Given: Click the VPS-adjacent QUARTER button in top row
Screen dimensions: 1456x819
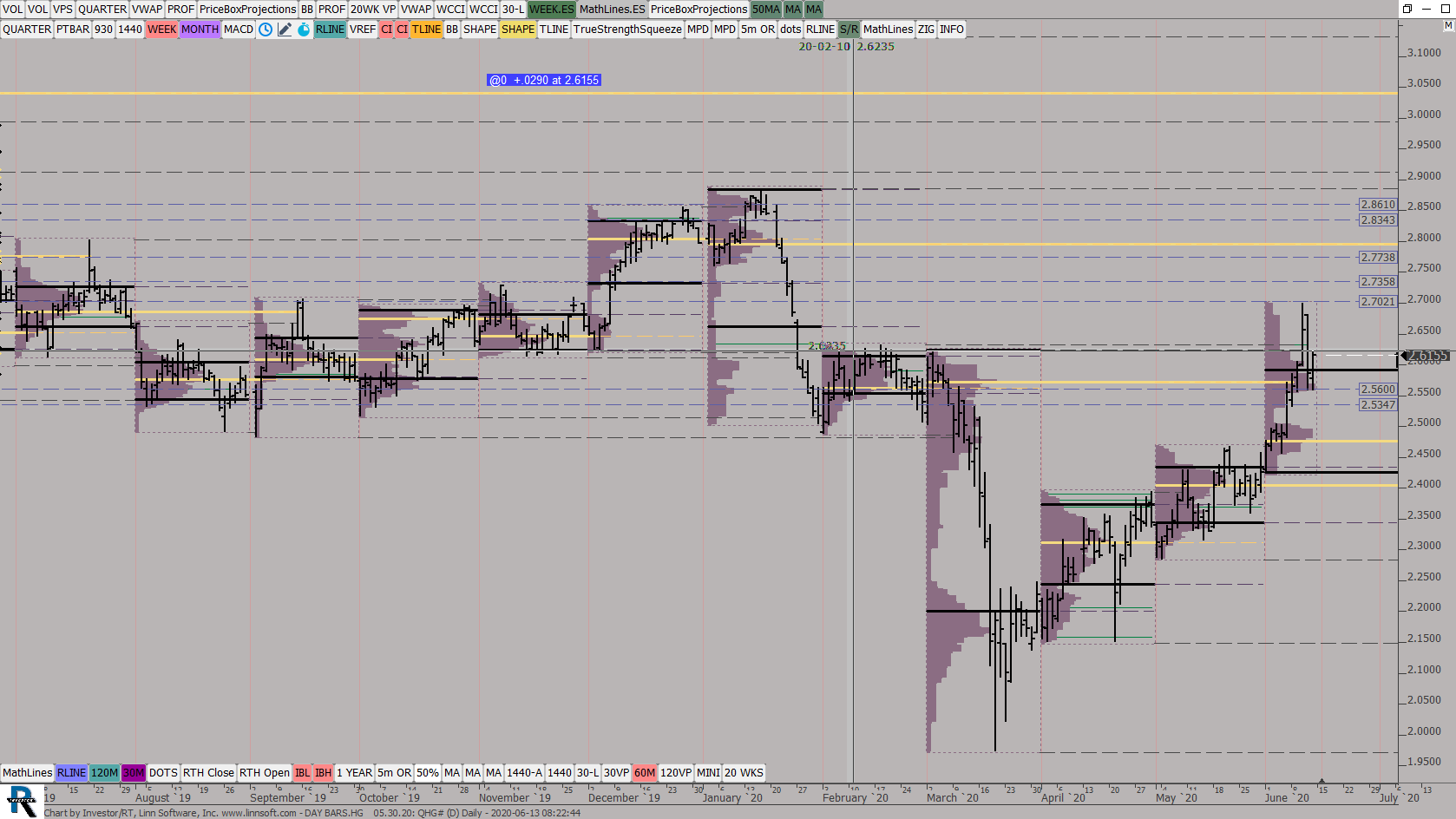Looking at the screenshot, I should point(102,10).
